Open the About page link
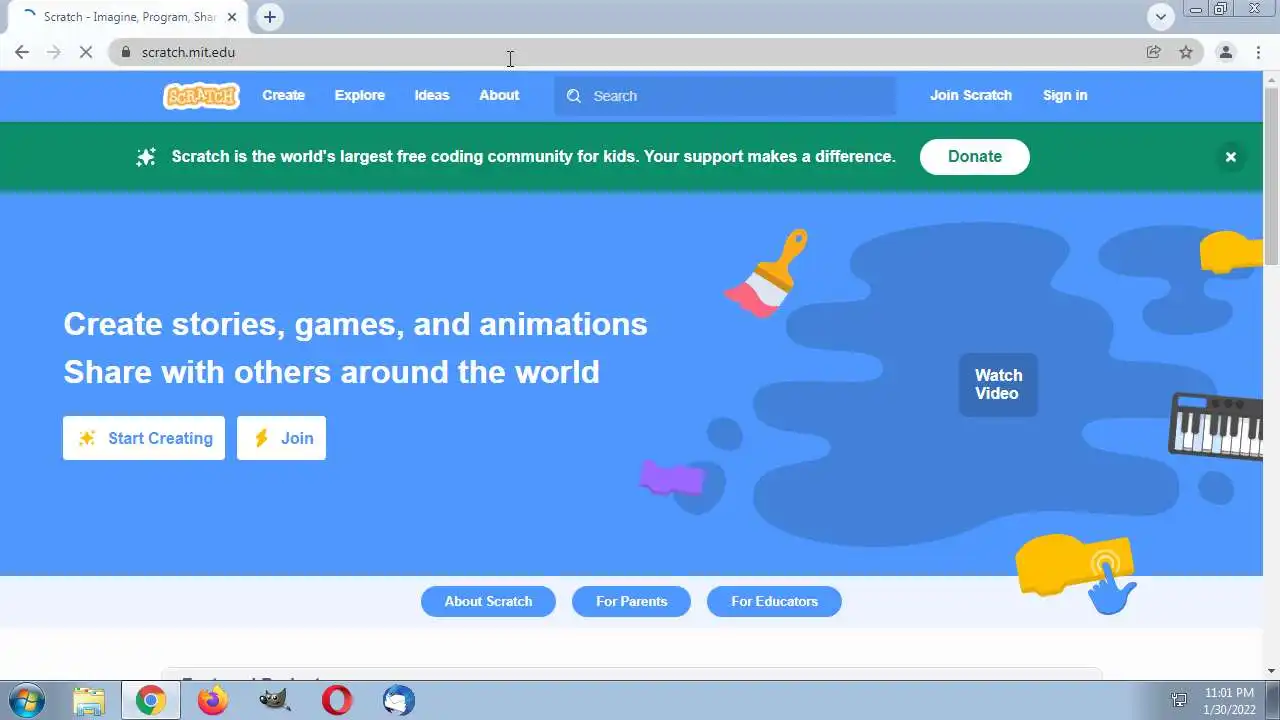 coord(499,95)
